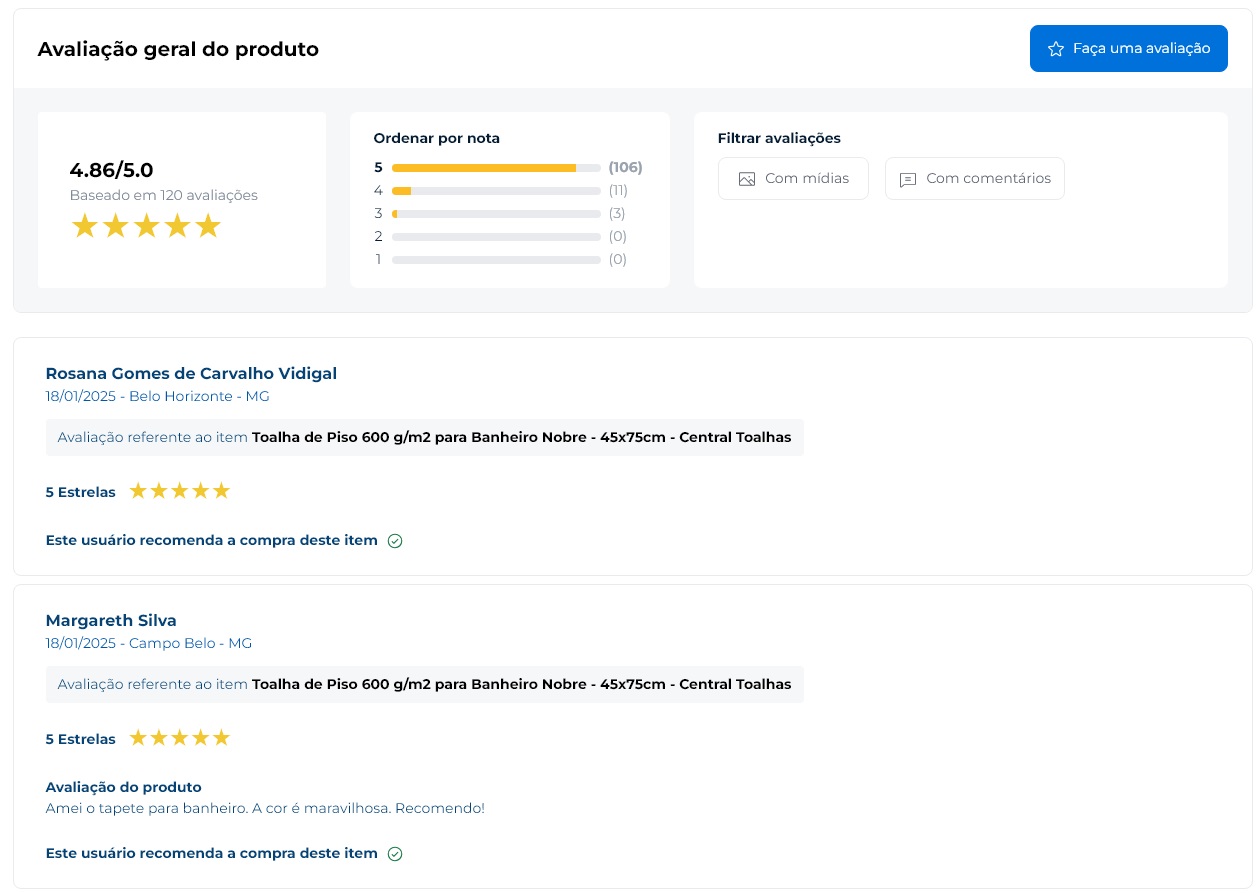Click the 'Avaliação do produto' heading

[x=124, y=787]
